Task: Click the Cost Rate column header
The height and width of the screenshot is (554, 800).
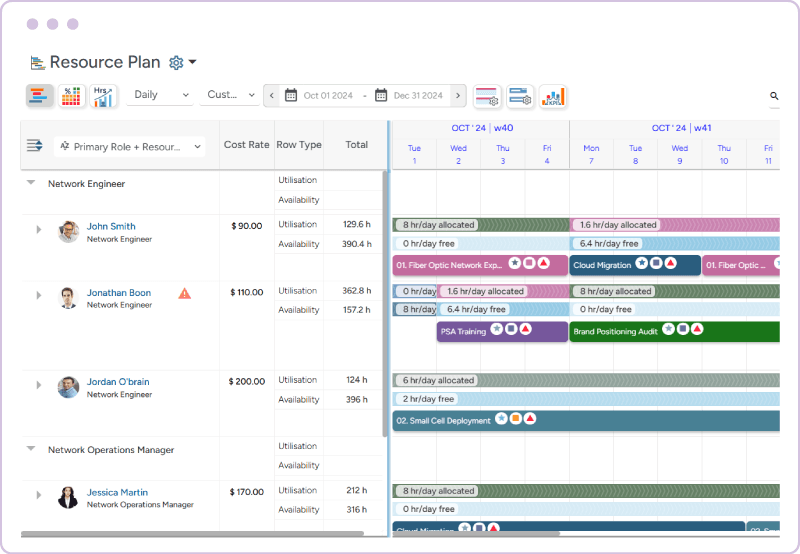Action: [246, 145]
